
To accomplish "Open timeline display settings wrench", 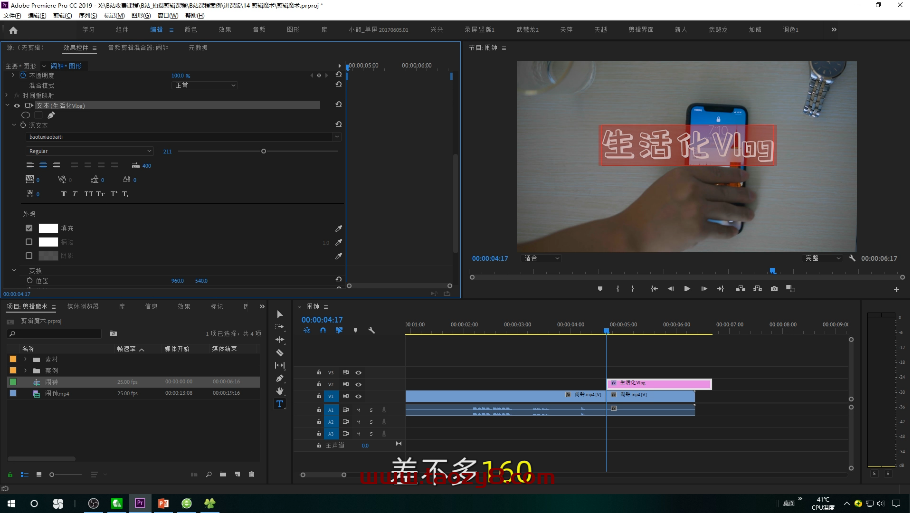I will coord(371,330).
